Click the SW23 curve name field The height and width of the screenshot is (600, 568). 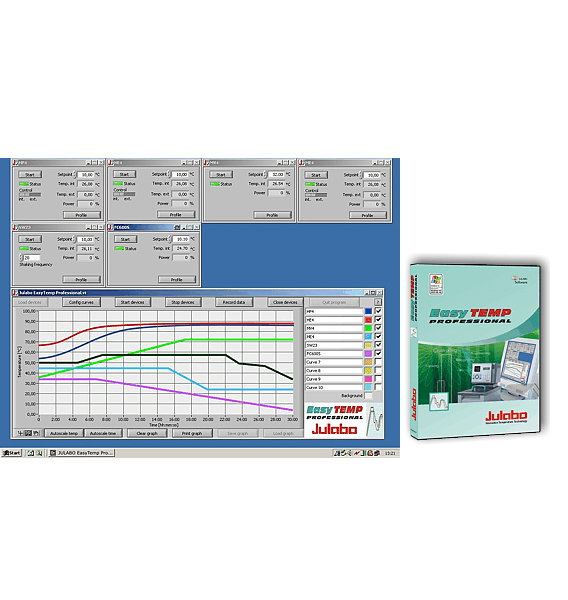click(334, 345)
